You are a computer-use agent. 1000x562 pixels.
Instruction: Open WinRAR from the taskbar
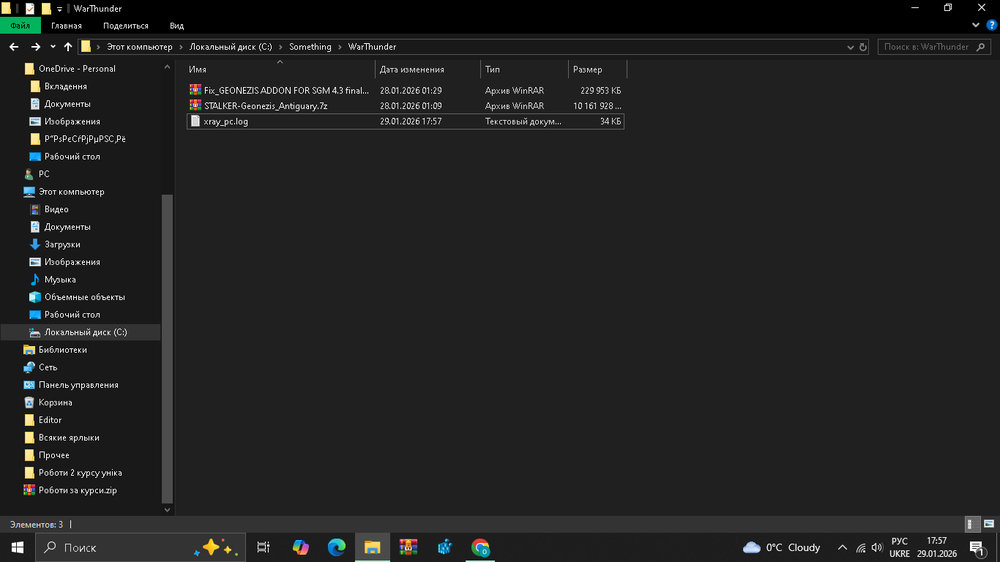tap(408, 547)
